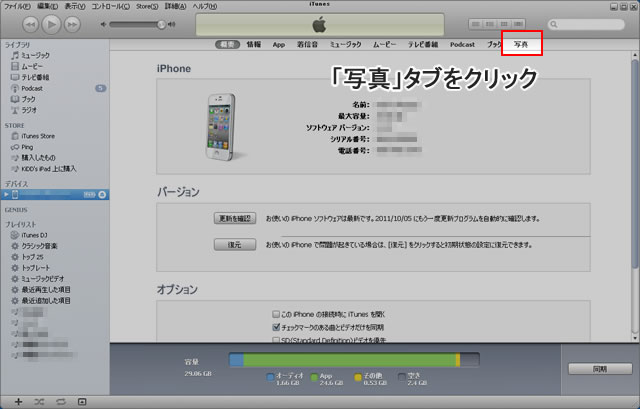Click the 復元 button
This screenshot has height=409, width=640.
(x=235, y=245)
